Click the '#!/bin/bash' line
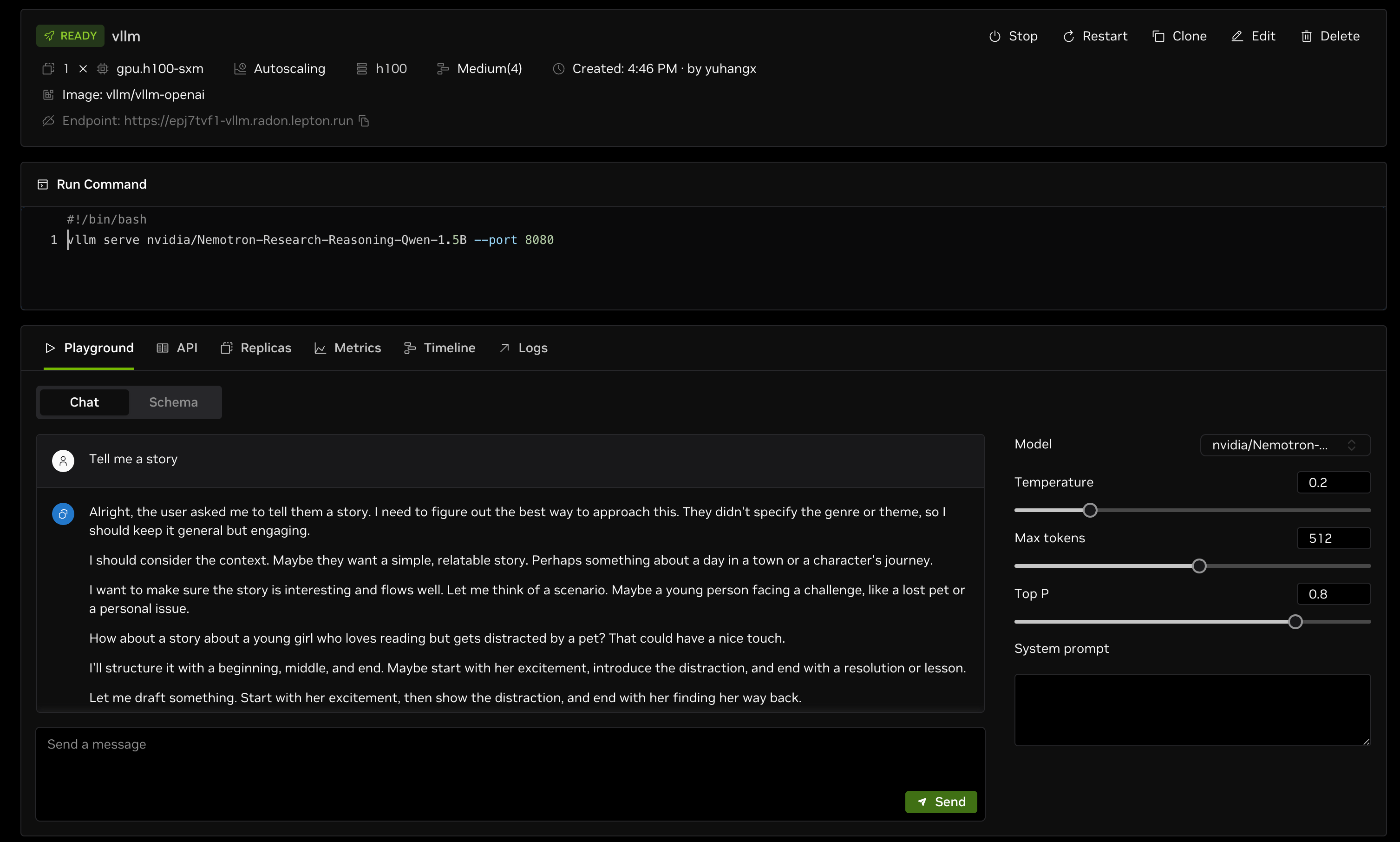1400x842 pixels. (106, 220)
